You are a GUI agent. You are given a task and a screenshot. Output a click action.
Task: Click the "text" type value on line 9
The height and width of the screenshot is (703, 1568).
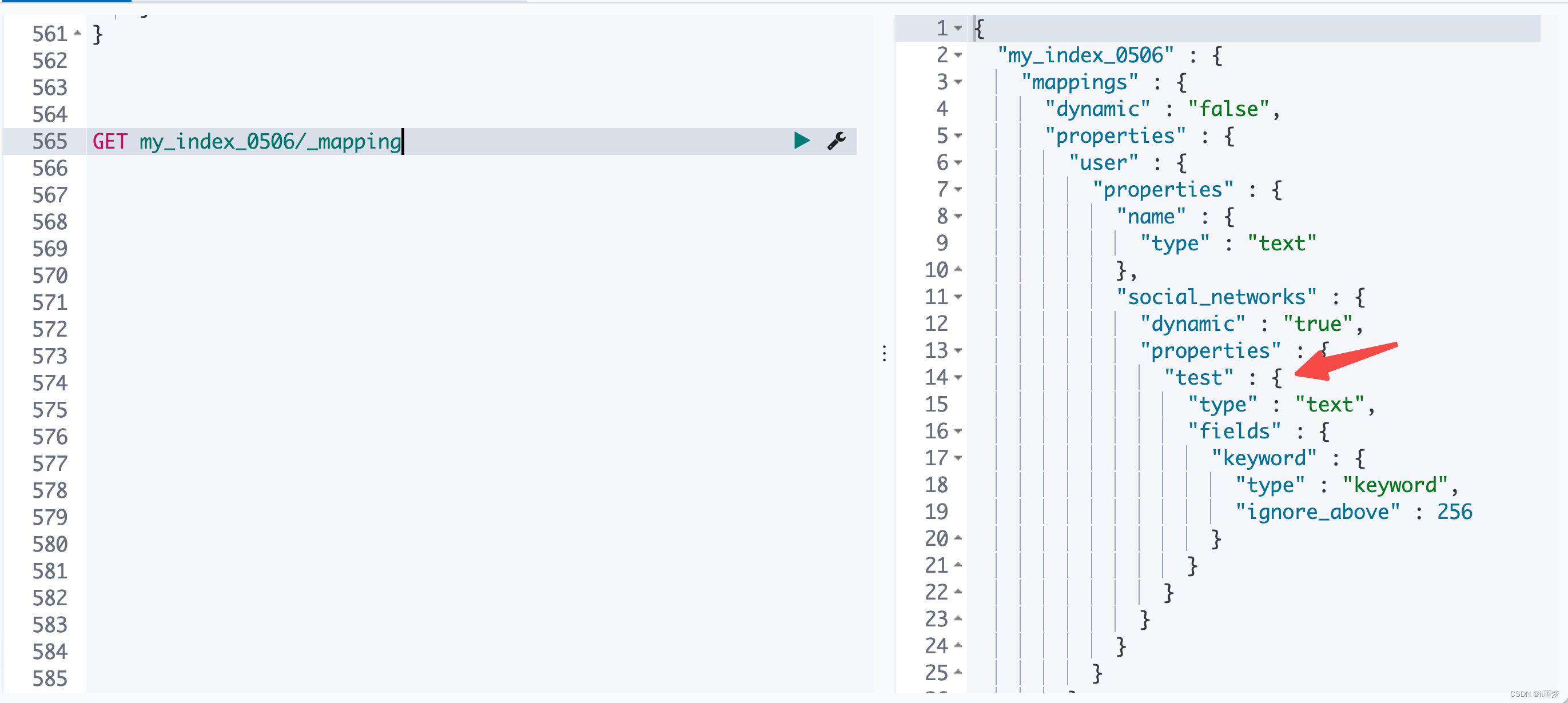tap(1282, 243)
